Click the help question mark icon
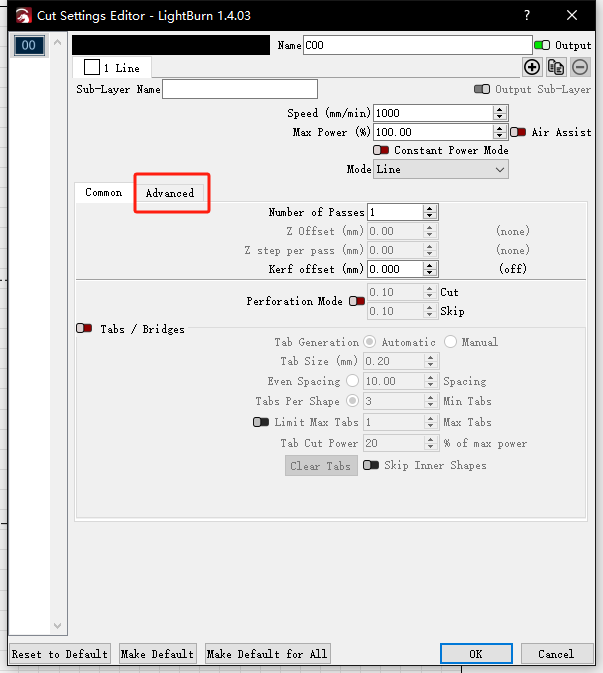Screen dimensions: 603x673 (527, 15)
